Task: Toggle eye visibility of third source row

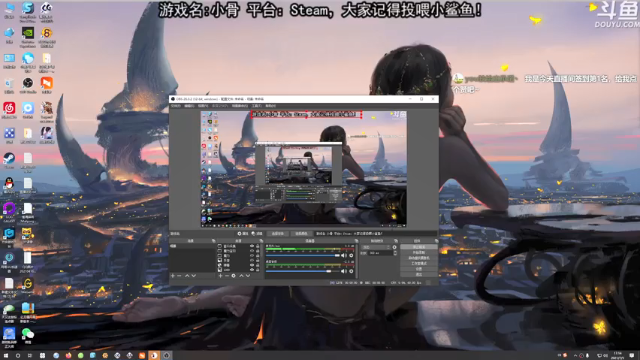Action: pyautogui.click(x=252, y=256)
